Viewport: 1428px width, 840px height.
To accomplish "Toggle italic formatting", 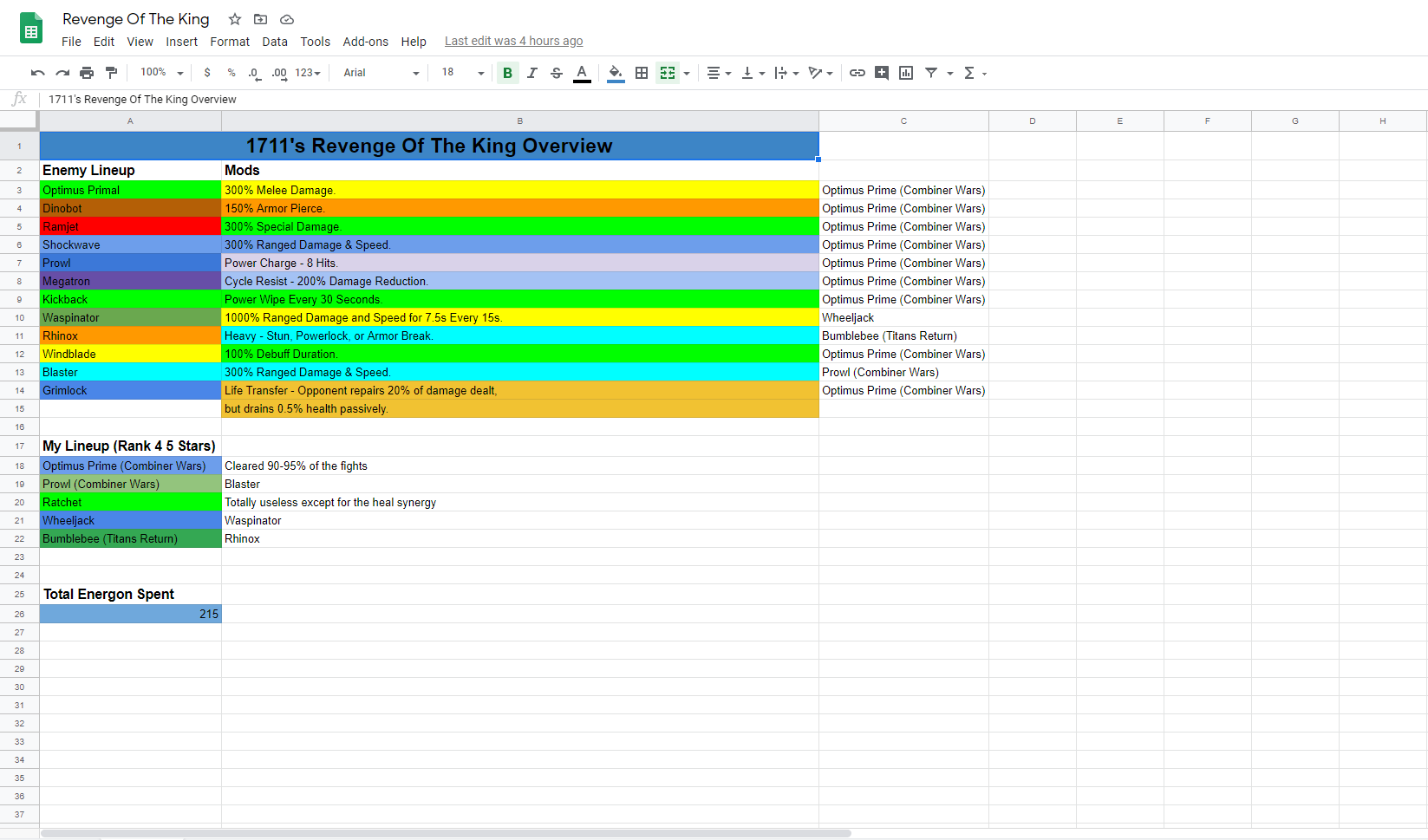I will pos(532,73).
